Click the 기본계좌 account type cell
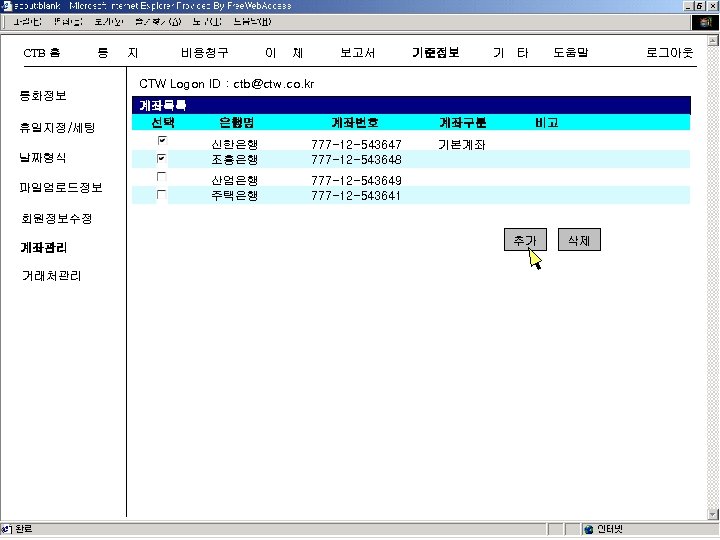The height and width of the screenshot is (540, 720). point(461,144)
